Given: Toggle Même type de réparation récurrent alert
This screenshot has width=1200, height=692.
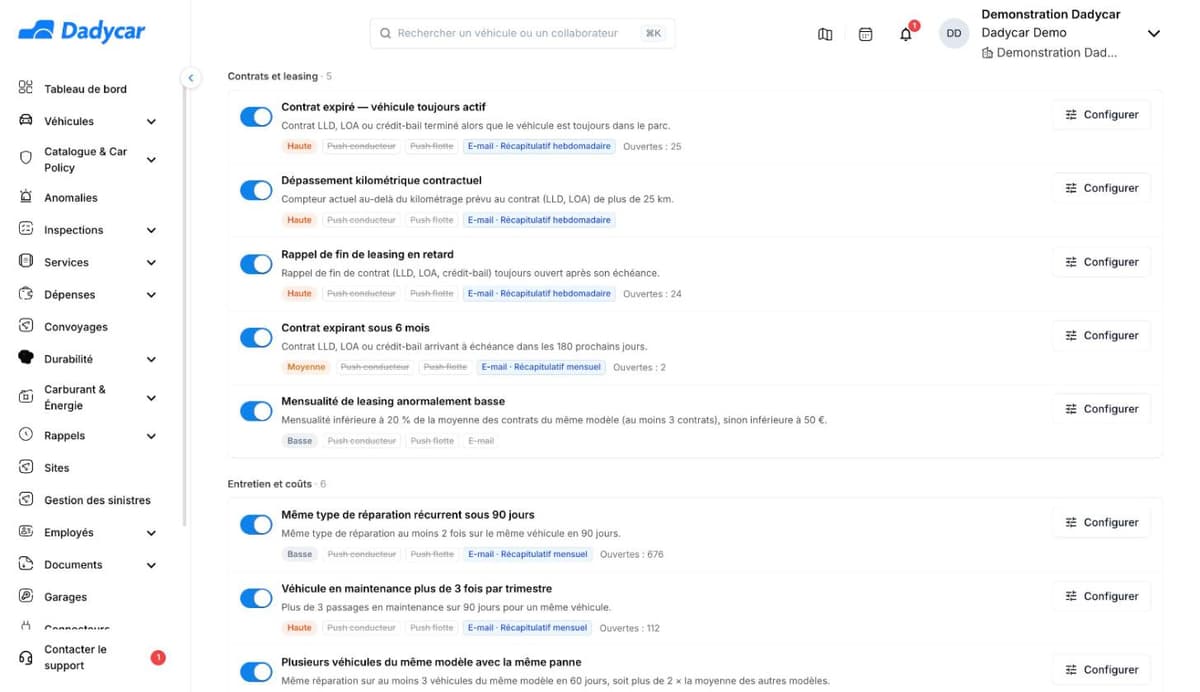Looking at the screenshot, I should (256, 524).
